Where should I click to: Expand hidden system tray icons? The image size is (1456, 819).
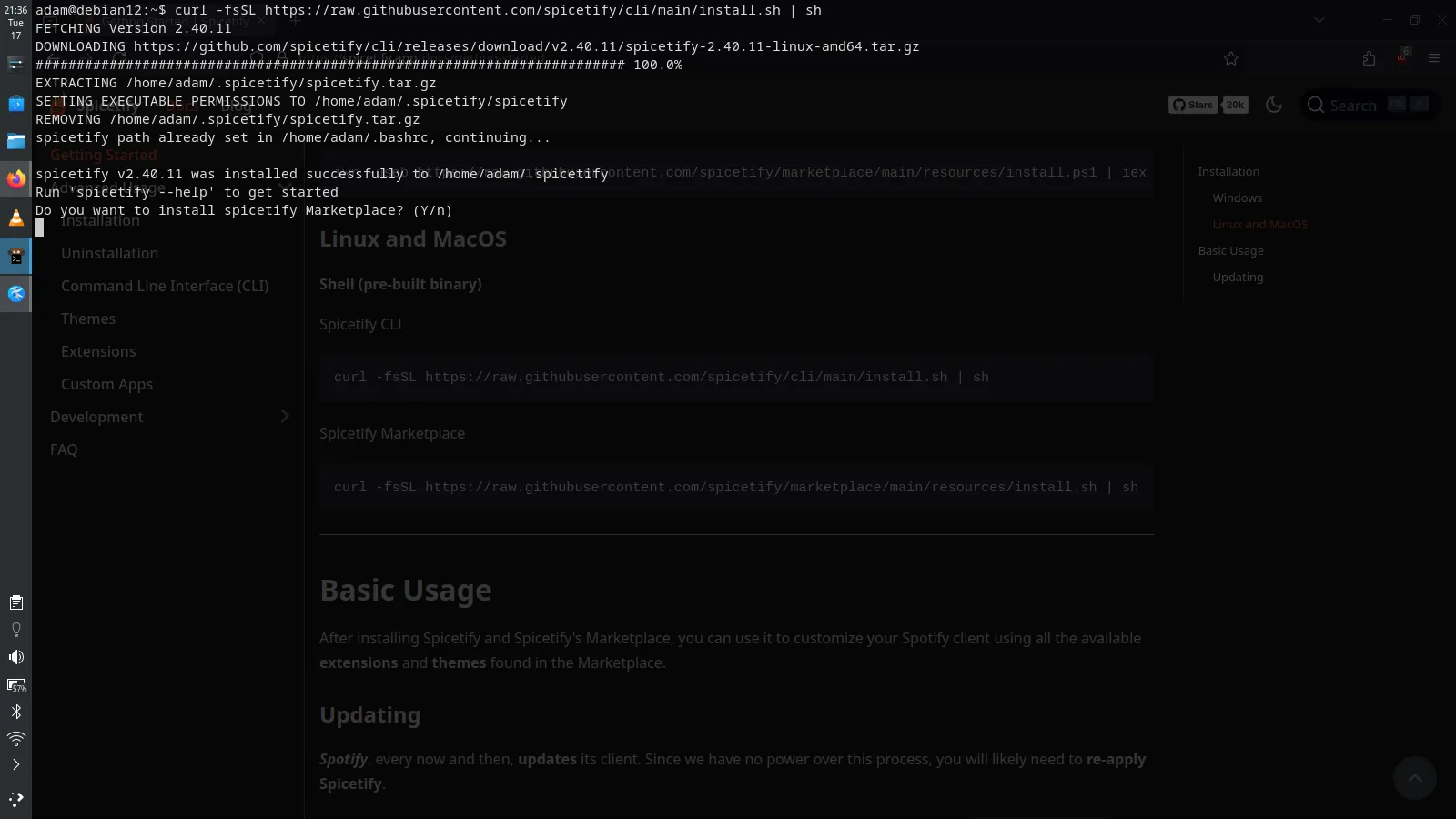click(x=15, y=764)
